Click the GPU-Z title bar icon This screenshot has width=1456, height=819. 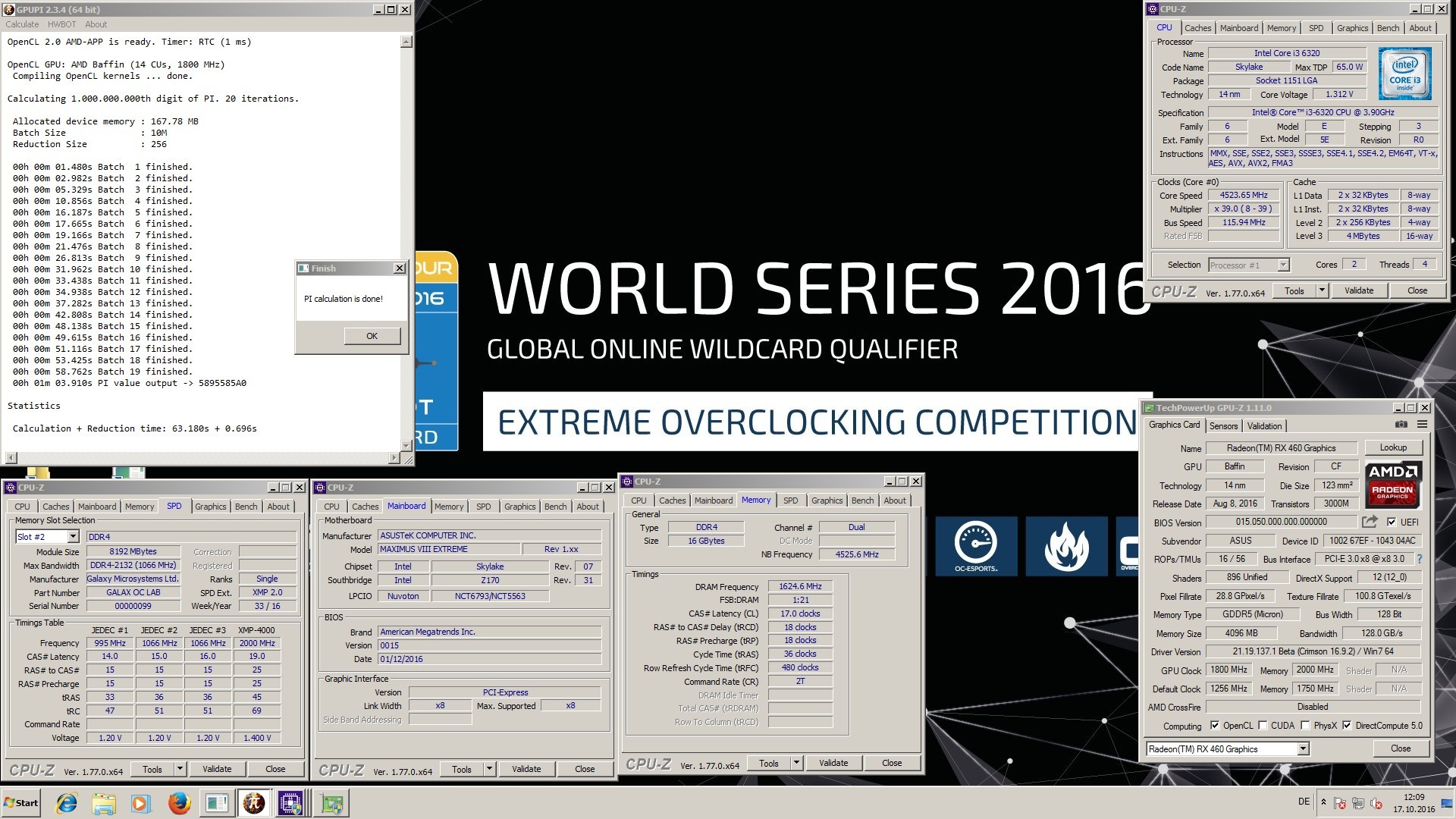click(1150, 408)
